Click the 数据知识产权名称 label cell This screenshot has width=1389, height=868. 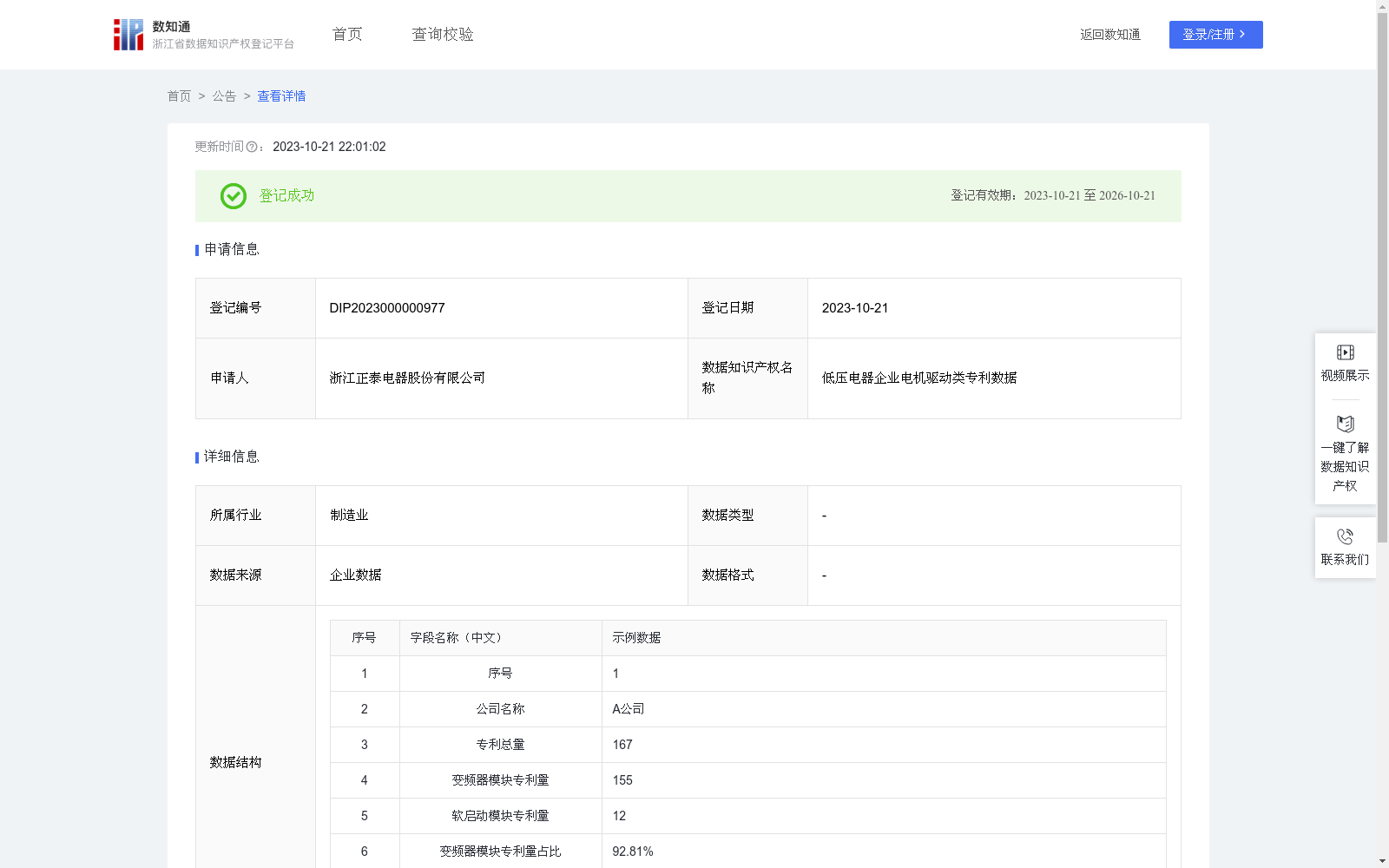tap(747, 378)
